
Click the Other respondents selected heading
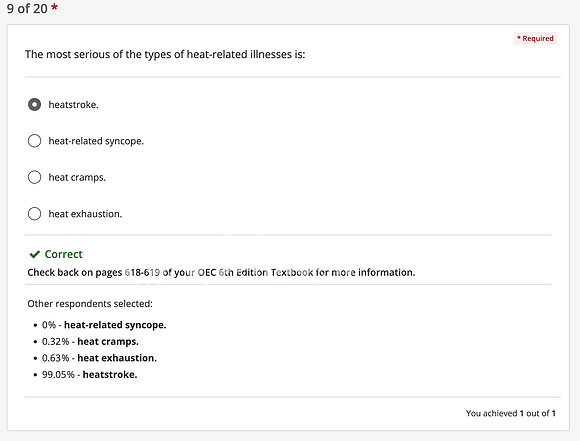pos(90,304)
